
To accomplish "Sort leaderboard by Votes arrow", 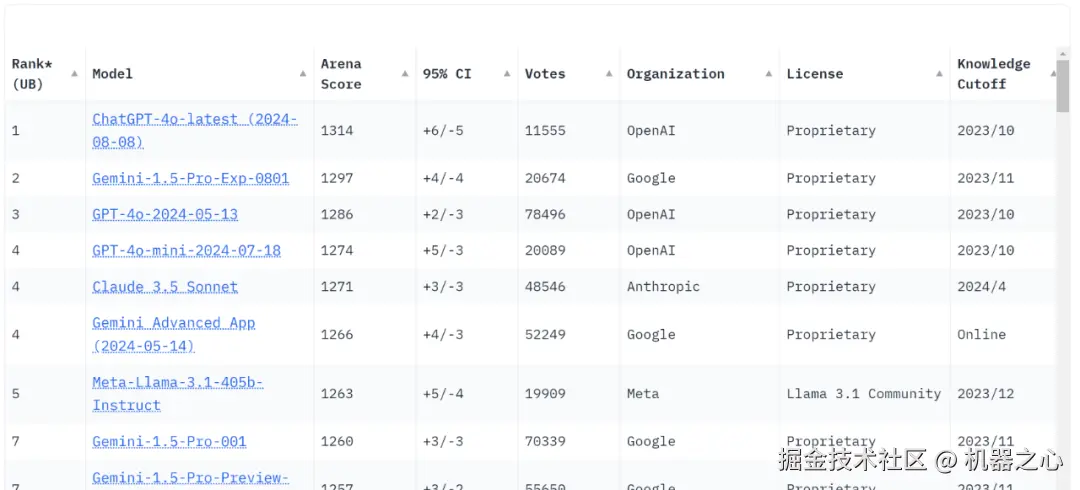I will tap(609, 74).
